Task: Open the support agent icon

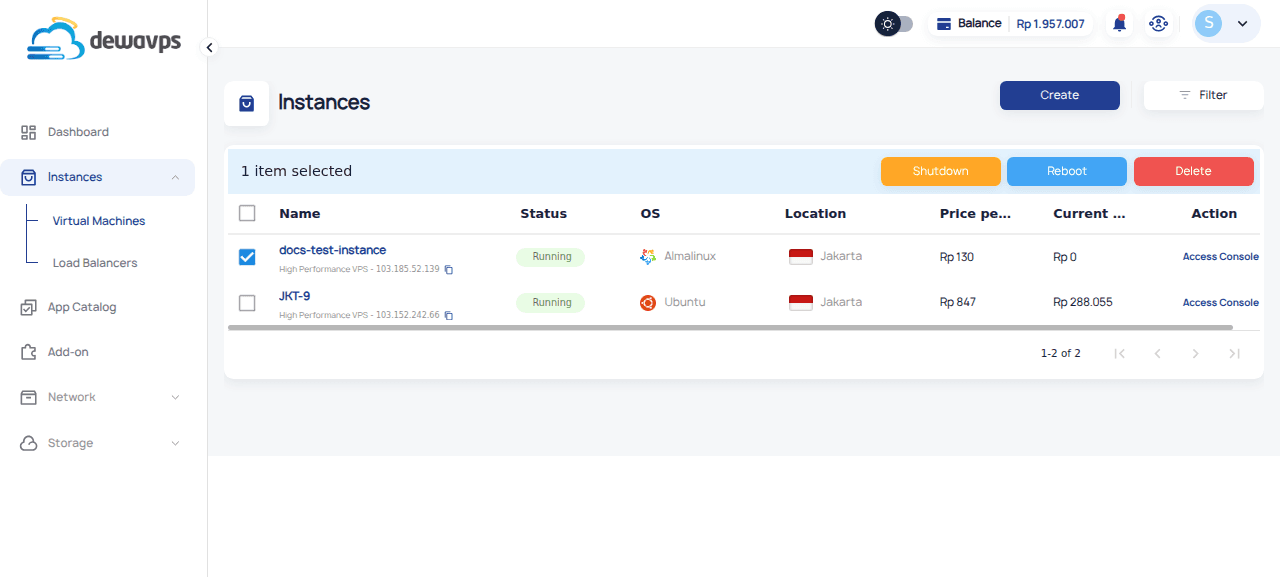Action: 1158,24
